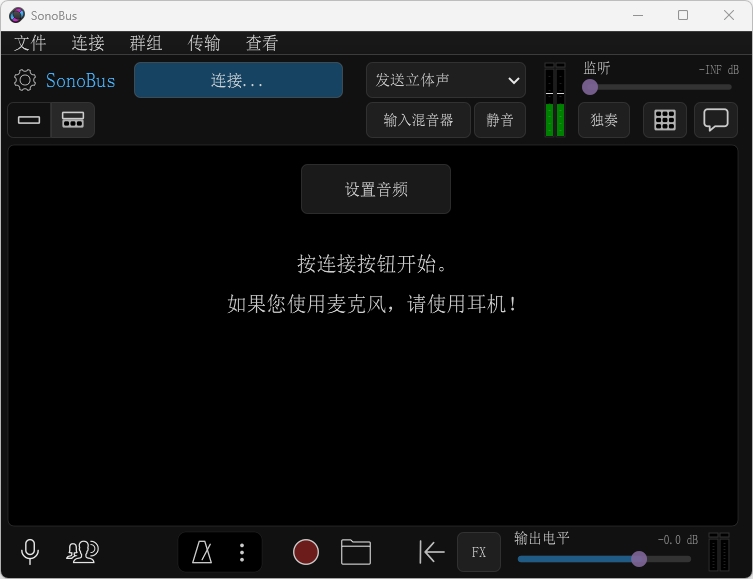Click the metronome icon

pyautogui.click(x=202, y=552)
